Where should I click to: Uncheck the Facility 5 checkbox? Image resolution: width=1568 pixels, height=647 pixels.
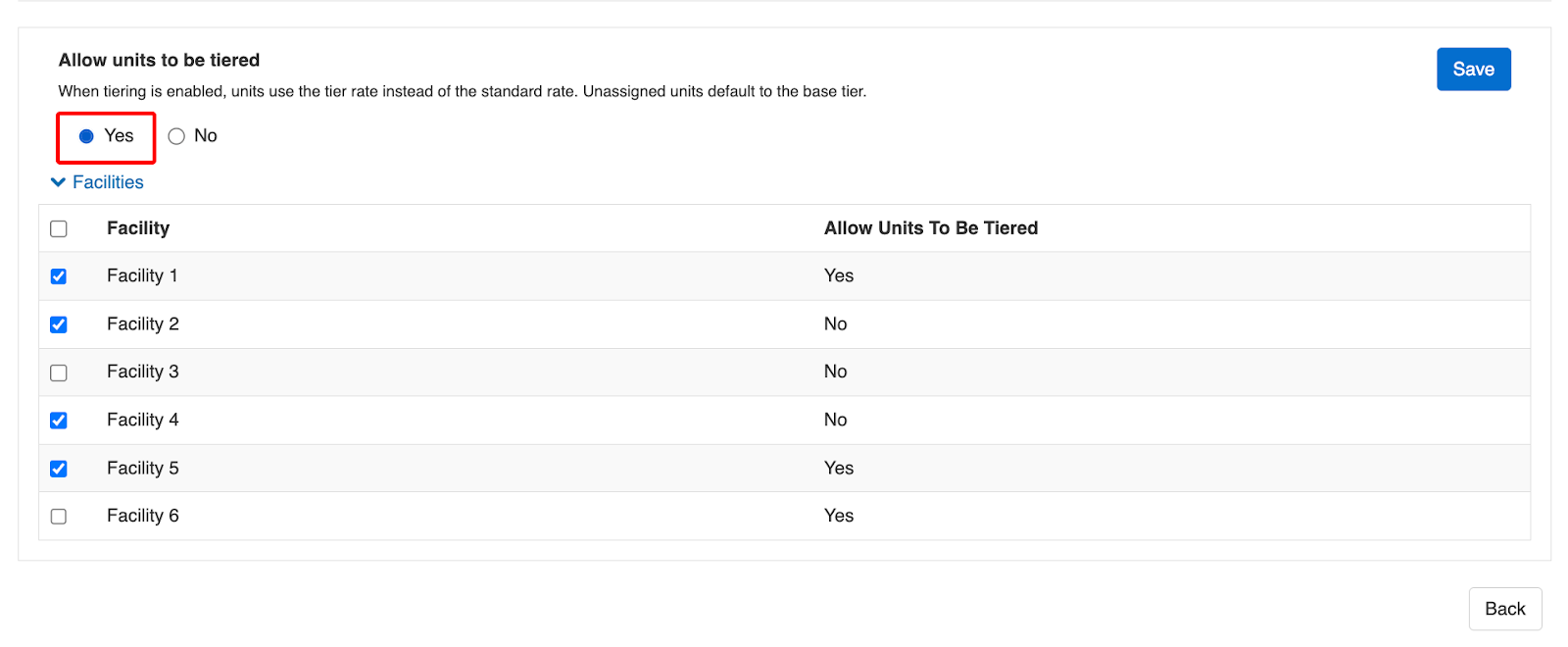(x=59, y=469)
